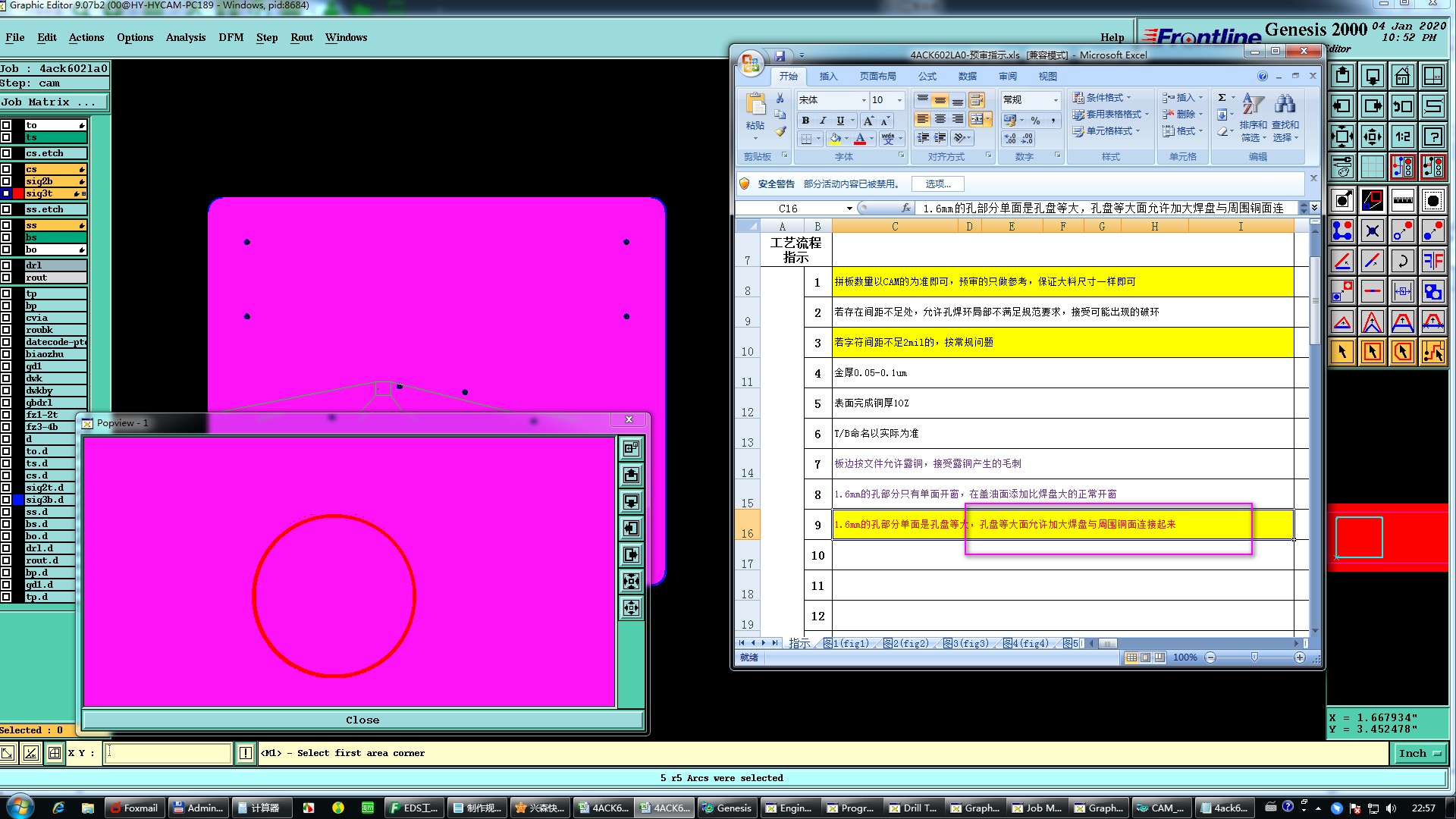Open the Analysis menu in Genesis
This screenshot has height=819, width=1456.
pyautogui.click(x=185, y=37)
